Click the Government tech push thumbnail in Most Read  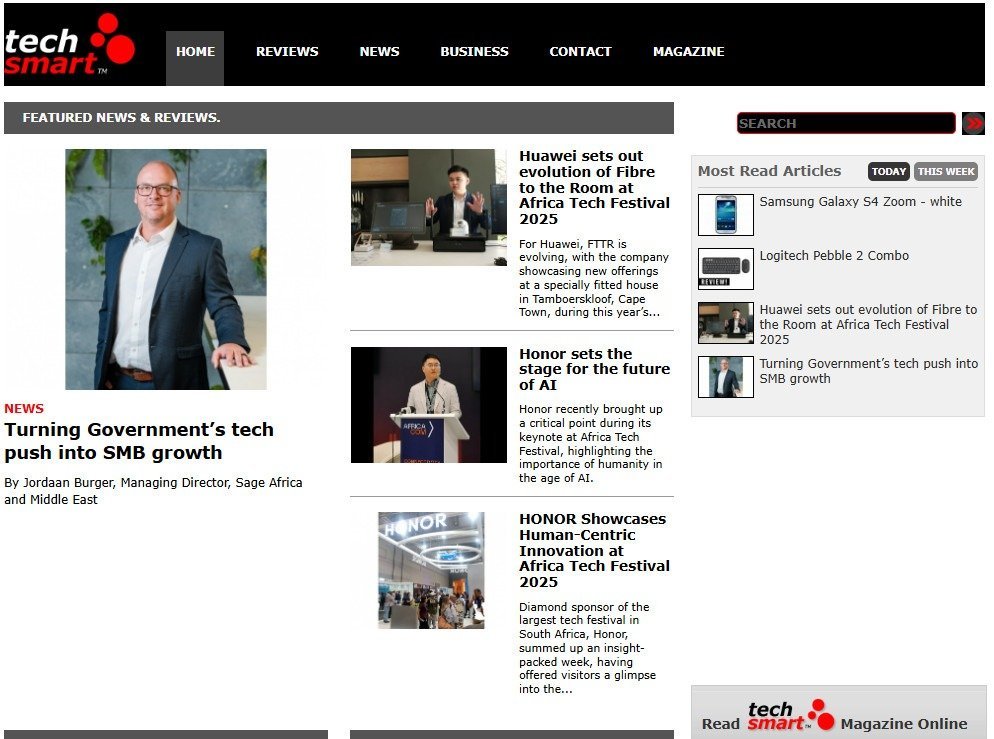726,376
